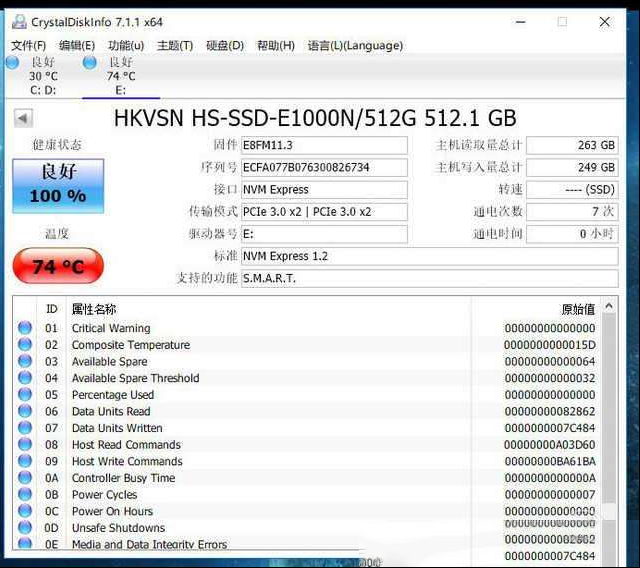This screenshot has width=640, height=568.
Task: Click status orb for Power On Hours
Action: click(25, 511)
